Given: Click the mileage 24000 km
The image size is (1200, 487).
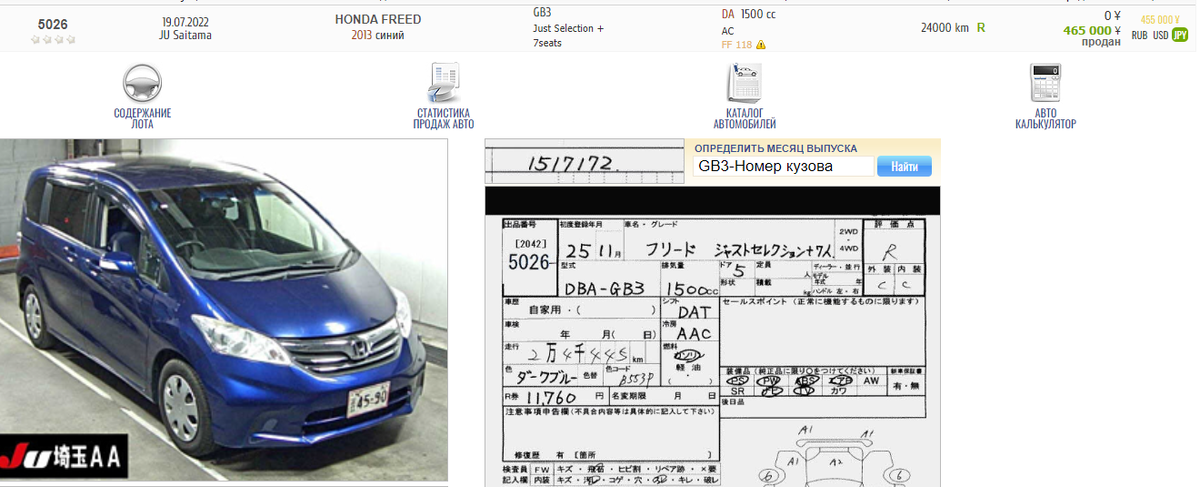Looking at the screenshot, I should click(945, 27).
